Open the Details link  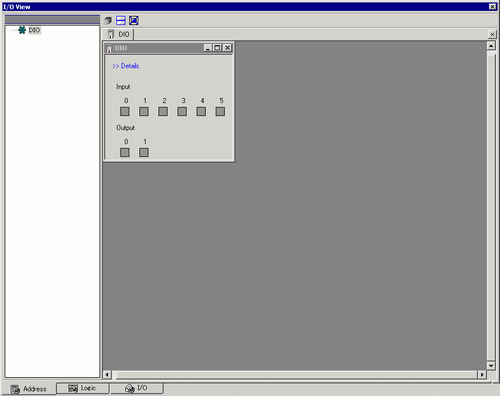[126, 66]
